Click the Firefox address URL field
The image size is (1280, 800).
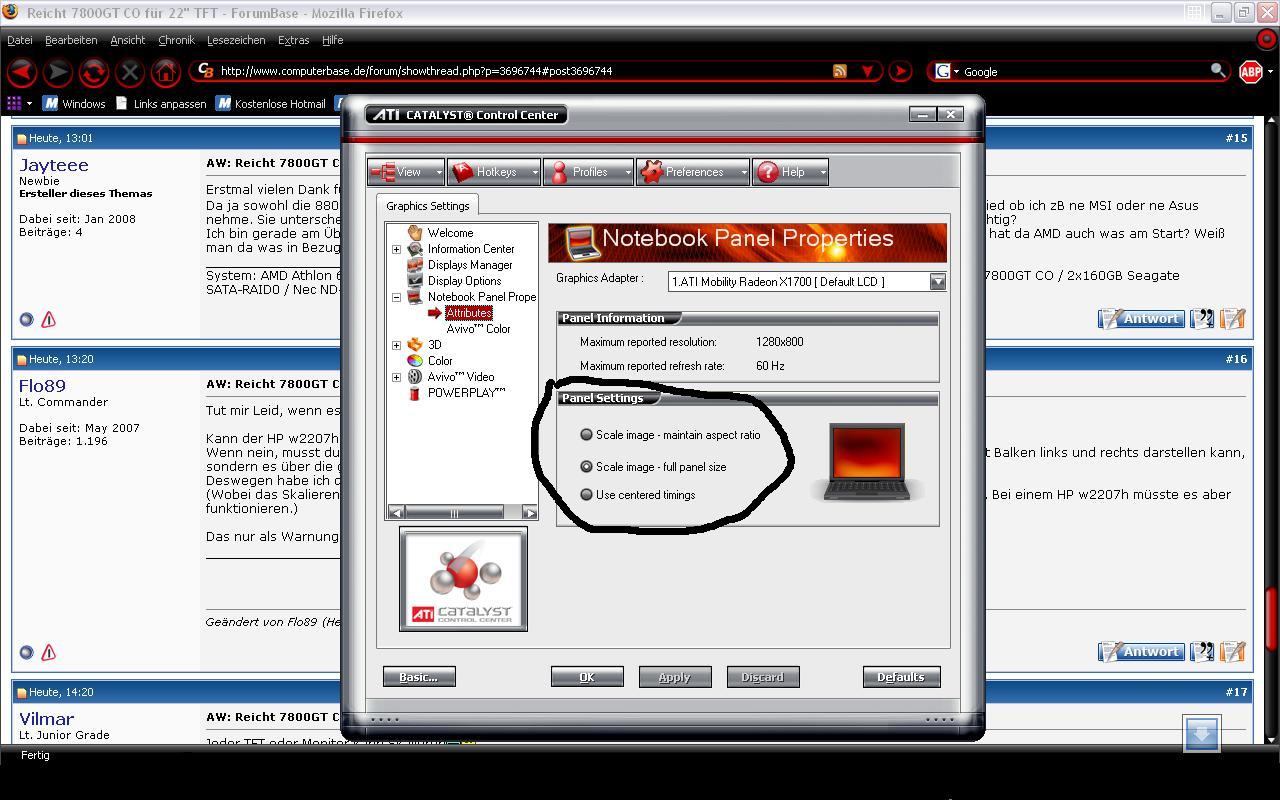[x=520, y=71]
